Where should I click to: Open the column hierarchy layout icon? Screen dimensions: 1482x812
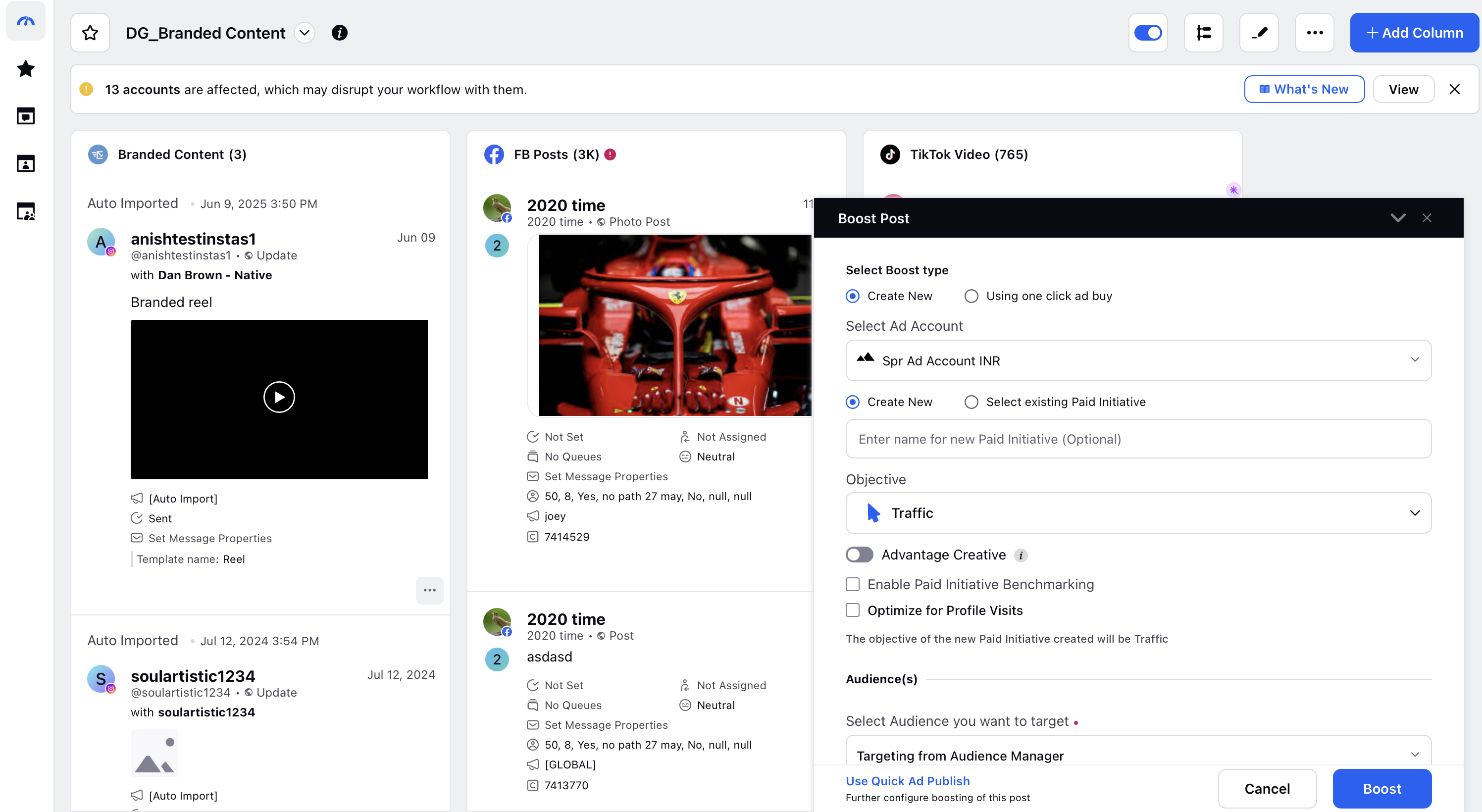(1204, 33)
